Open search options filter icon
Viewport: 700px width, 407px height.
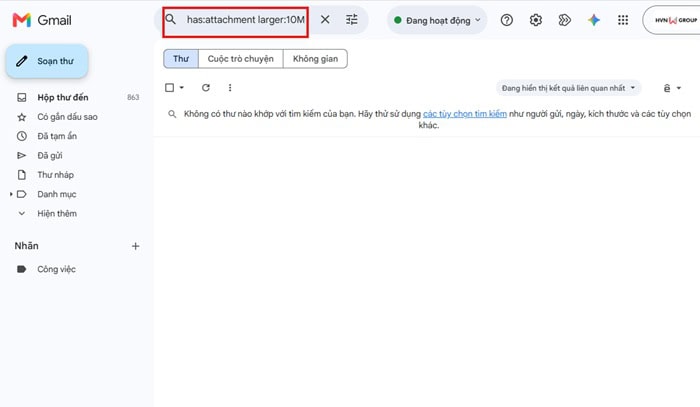pyautogui.click(x=352, y=20)
